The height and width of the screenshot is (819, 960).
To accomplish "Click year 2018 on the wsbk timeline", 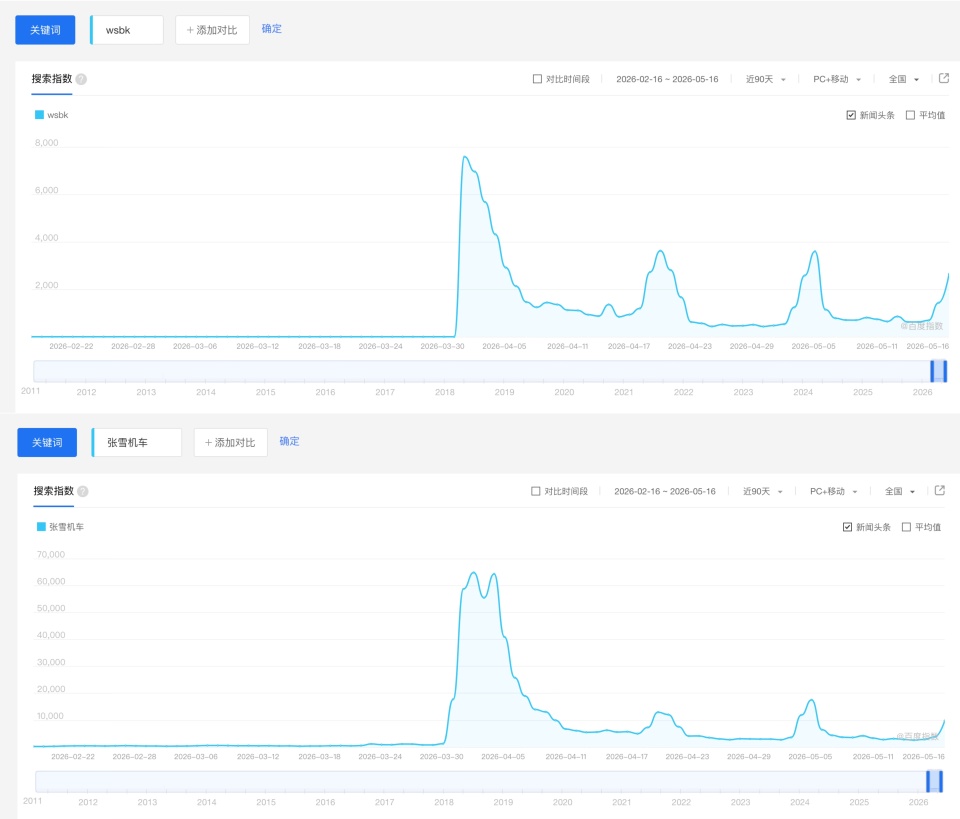I will [x=444, y=392].
